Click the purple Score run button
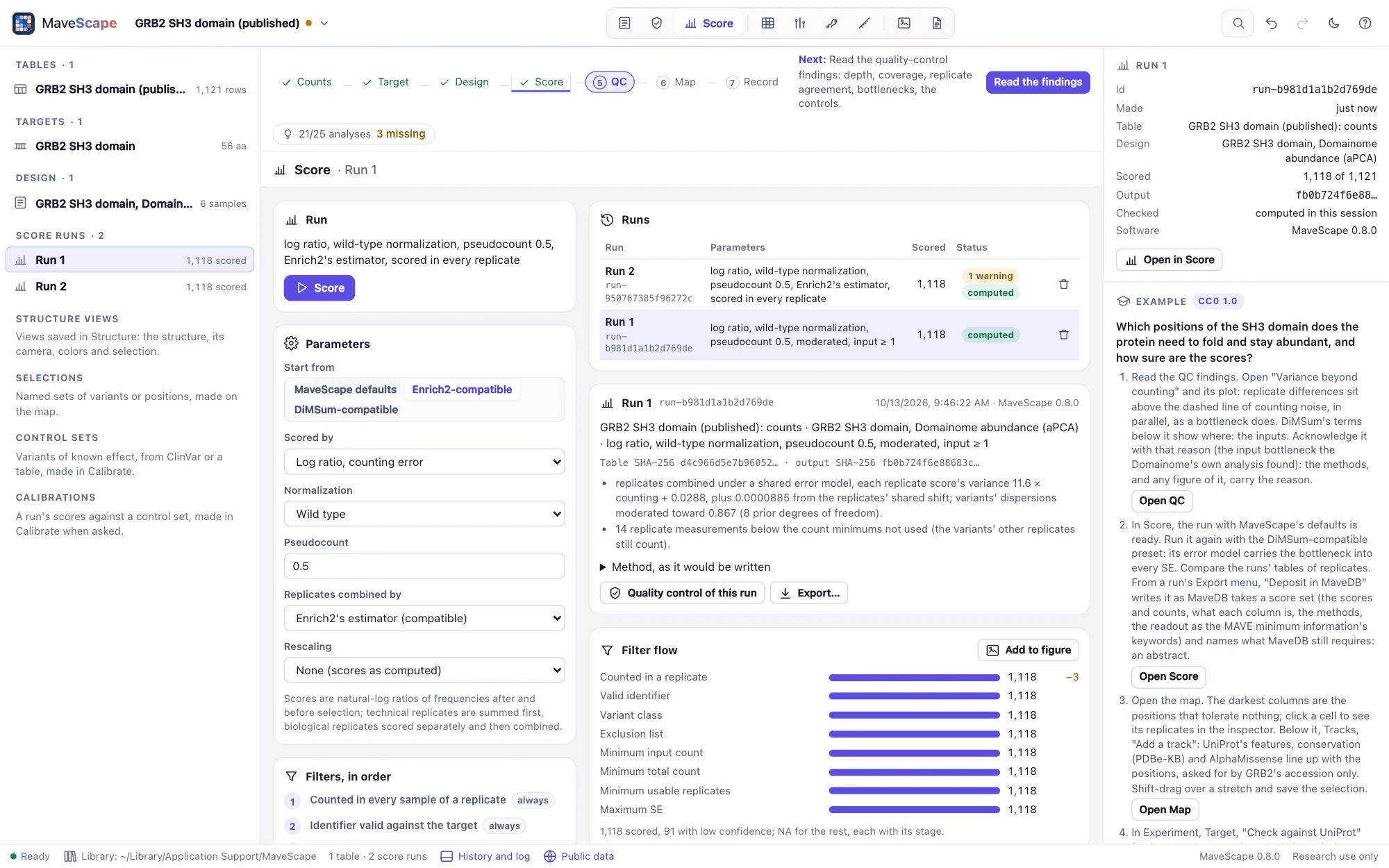This screenshot has height=868, width=1389. (x=319, y=288)
